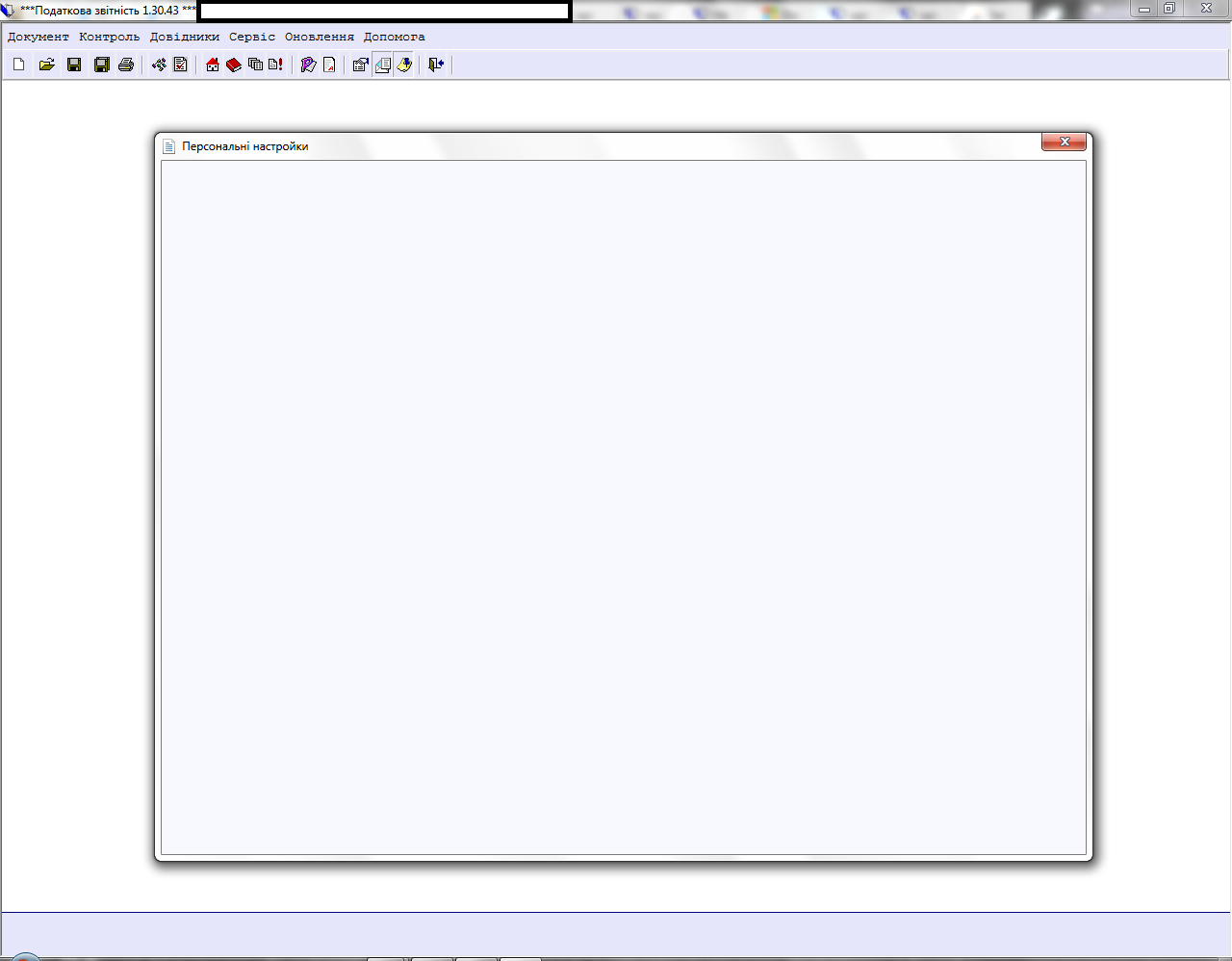Close the Персональні настройки dialog
1232x961 pixels.
(x=1064, y=142)
